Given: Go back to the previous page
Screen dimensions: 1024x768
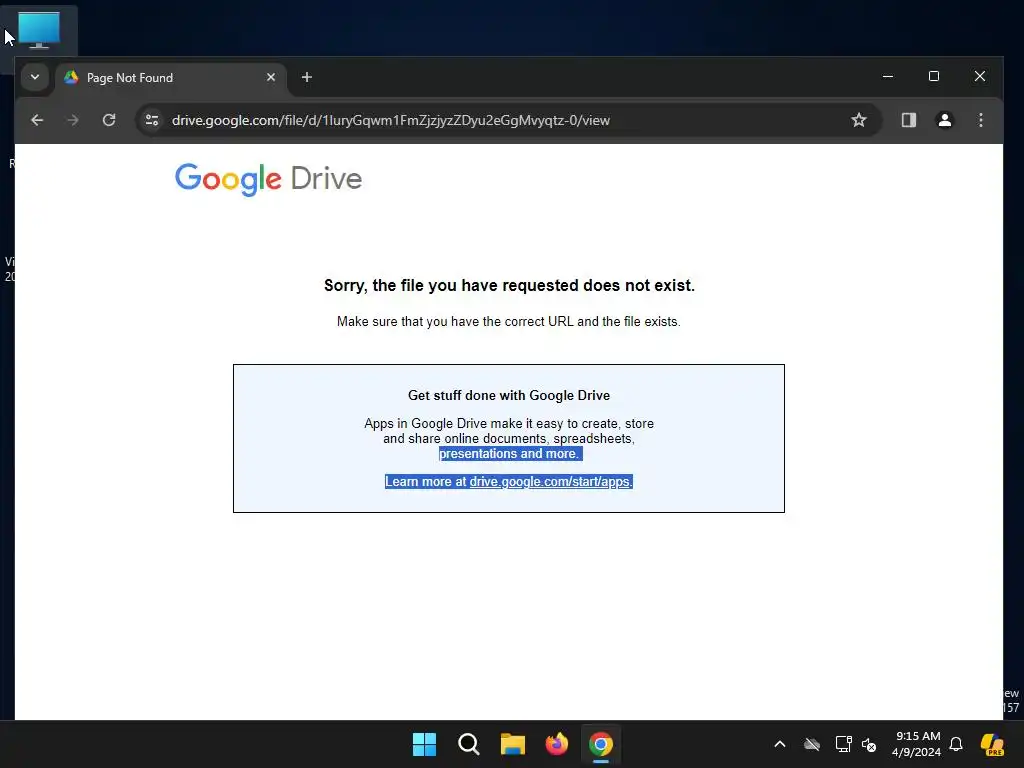Looking at the screenshot, I should pos(37,120).
